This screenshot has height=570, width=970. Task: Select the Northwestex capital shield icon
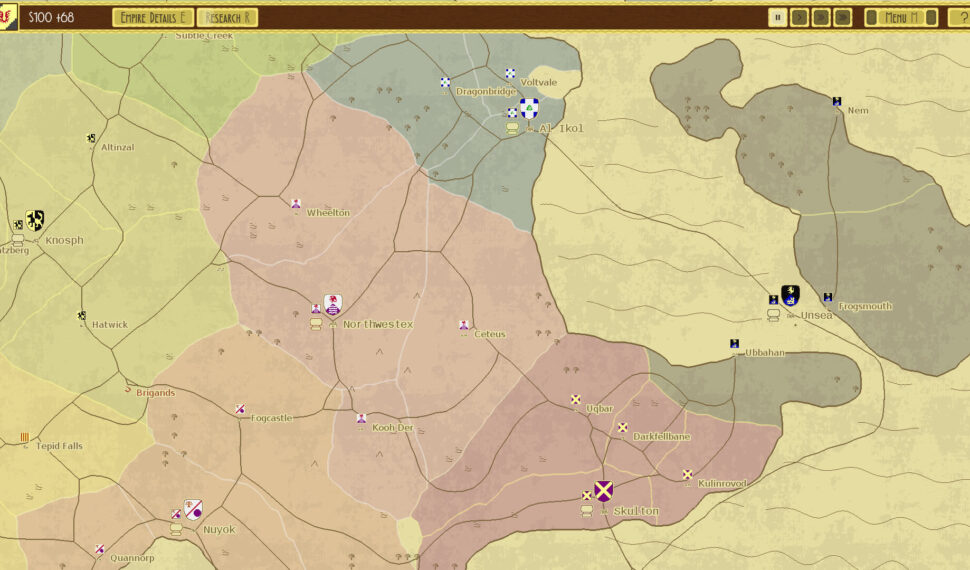tap(333, 305)
